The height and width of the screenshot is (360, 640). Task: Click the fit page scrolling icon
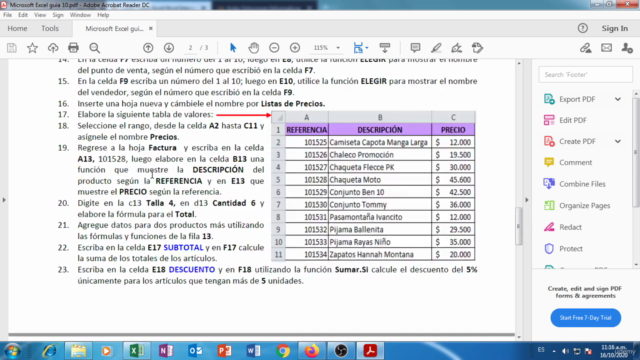click(358, 48)
